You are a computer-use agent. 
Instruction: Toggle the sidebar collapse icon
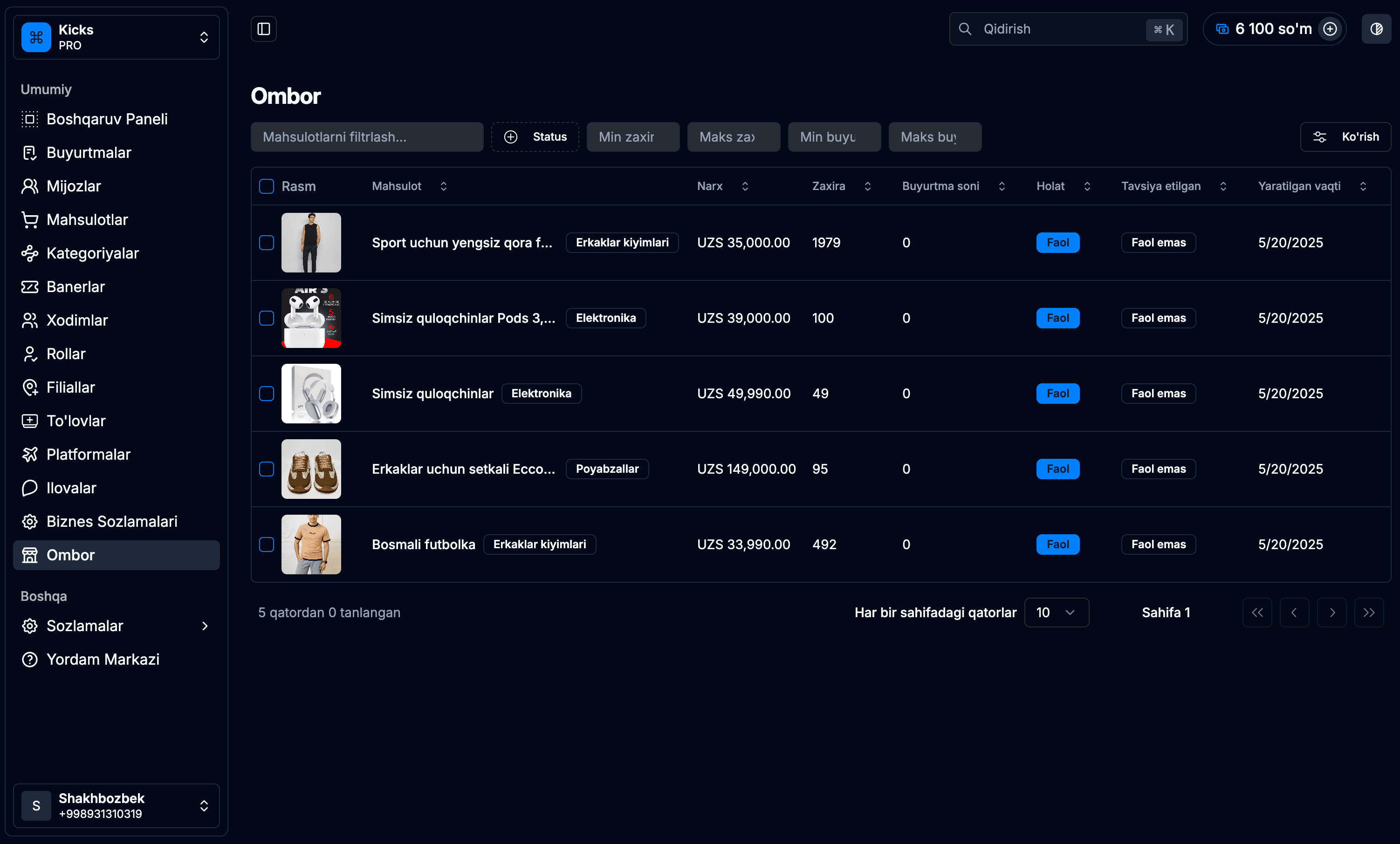point(264,28)
